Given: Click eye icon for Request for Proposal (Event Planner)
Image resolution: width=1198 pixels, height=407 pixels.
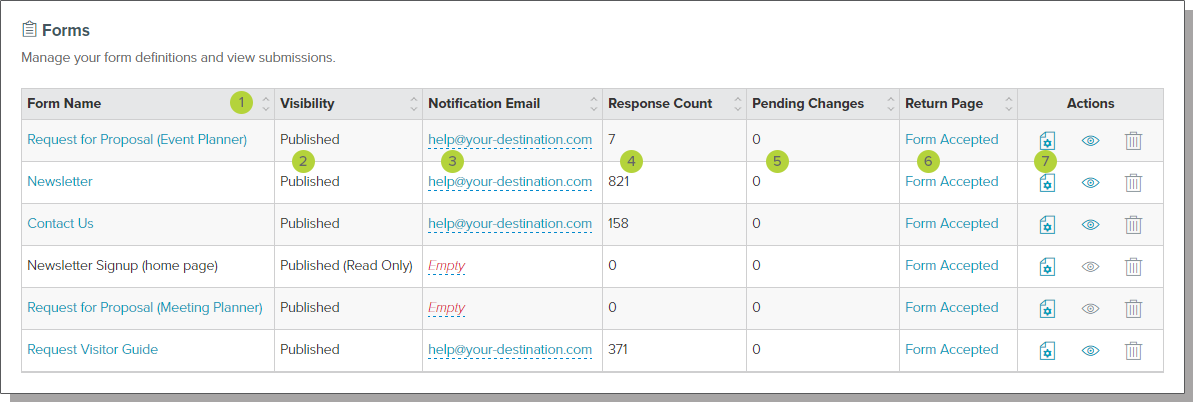Looking at the screenshot, I should (1091, 140).
